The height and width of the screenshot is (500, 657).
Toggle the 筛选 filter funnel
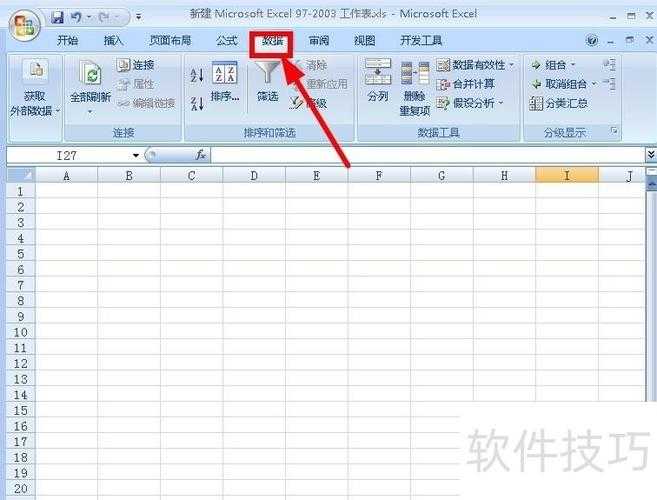point(268,82)
